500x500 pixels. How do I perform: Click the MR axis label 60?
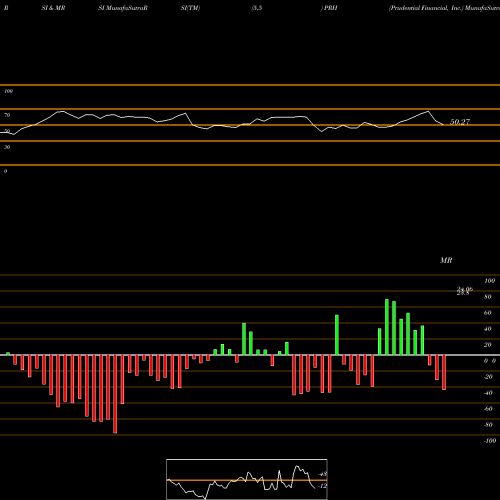(x=488, y=313)
